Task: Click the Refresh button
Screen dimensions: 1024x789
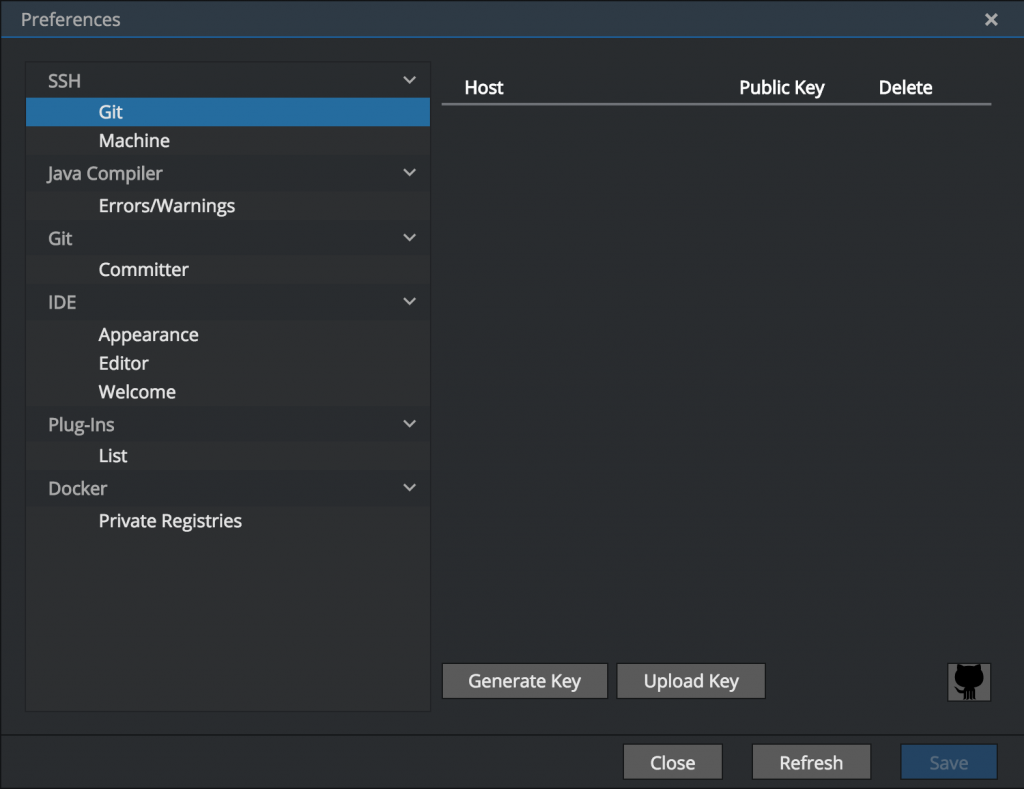Action: tap(811, 762)
